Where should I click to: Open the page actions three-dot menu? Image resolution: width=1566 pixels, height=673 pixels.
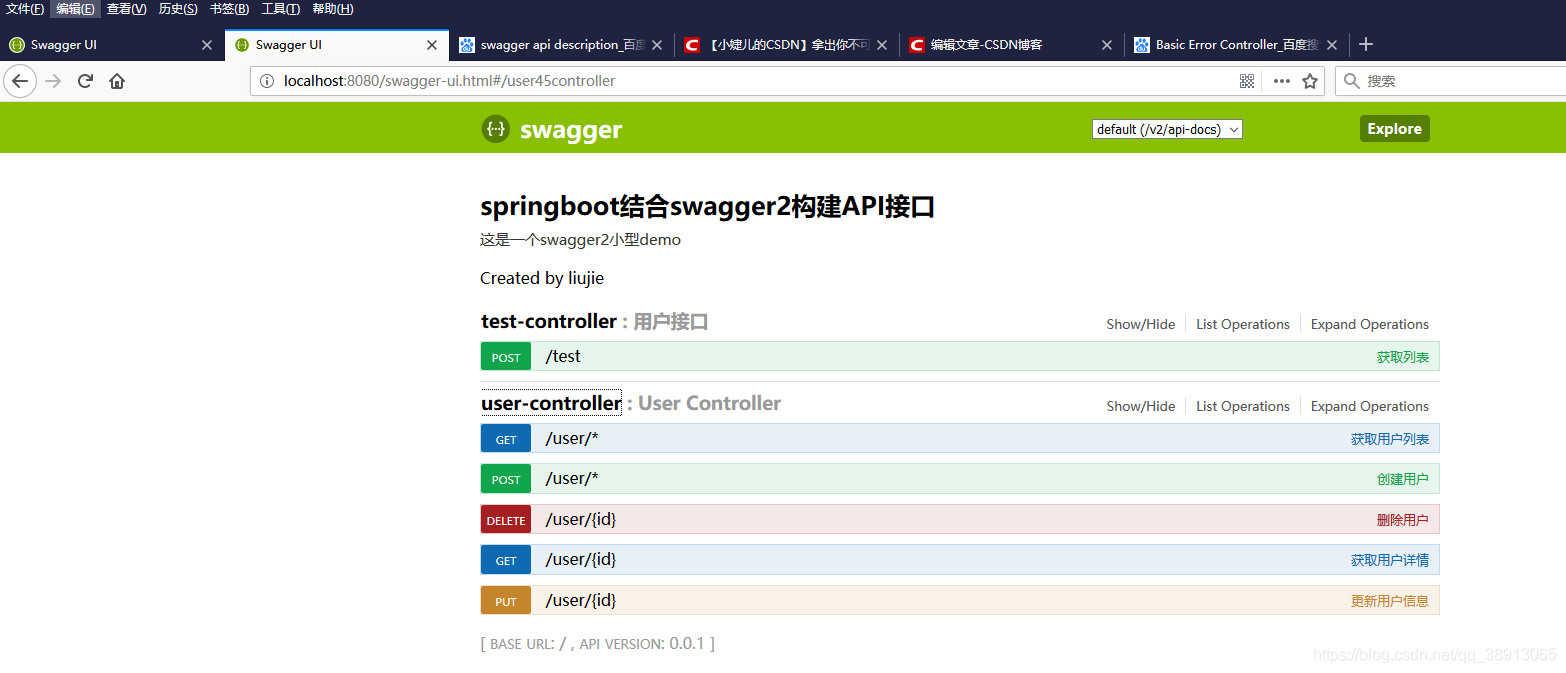tap(1281, 81)
